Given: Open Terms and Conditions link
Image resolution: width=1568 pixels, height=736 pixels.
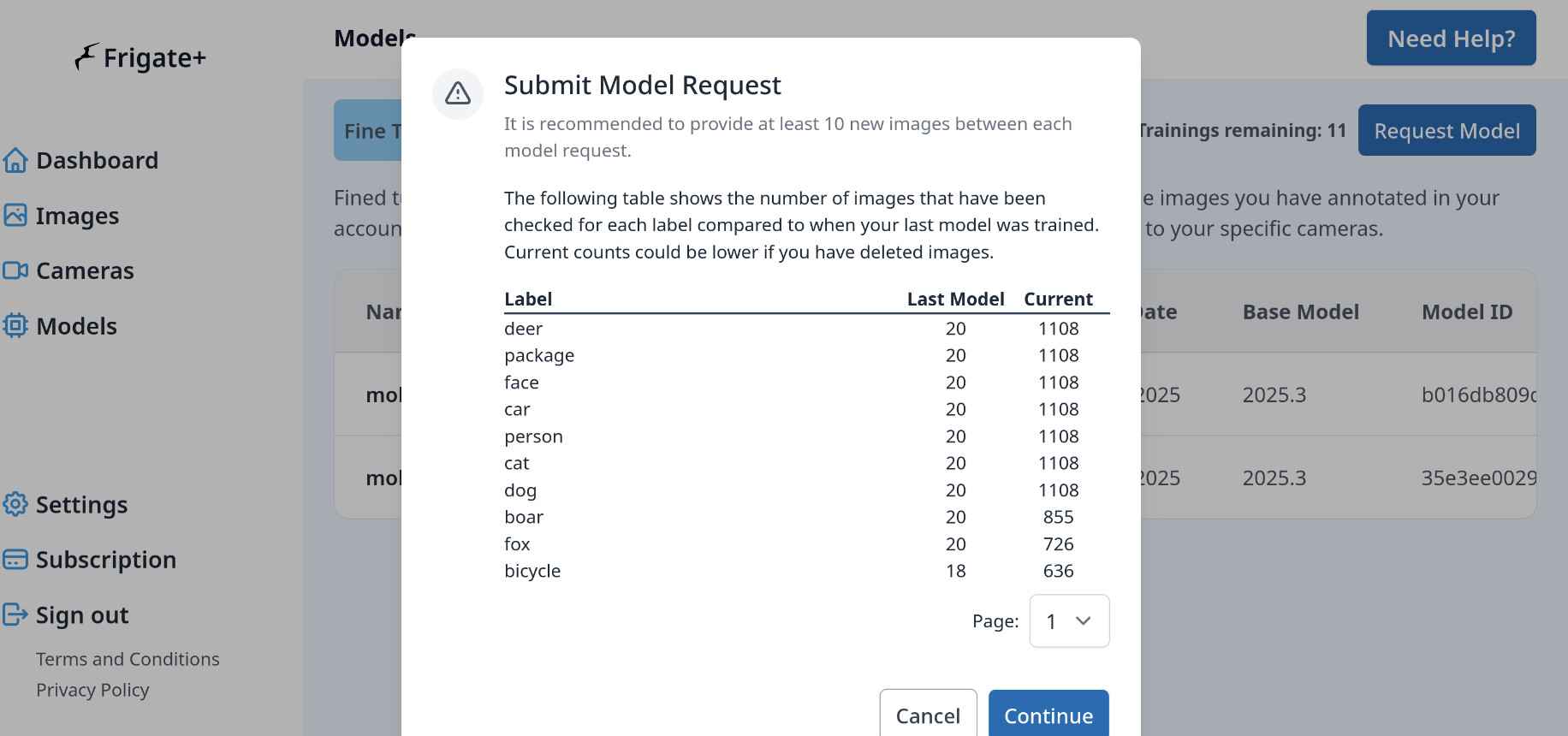Looking at the screenshot, I should 128,659.
